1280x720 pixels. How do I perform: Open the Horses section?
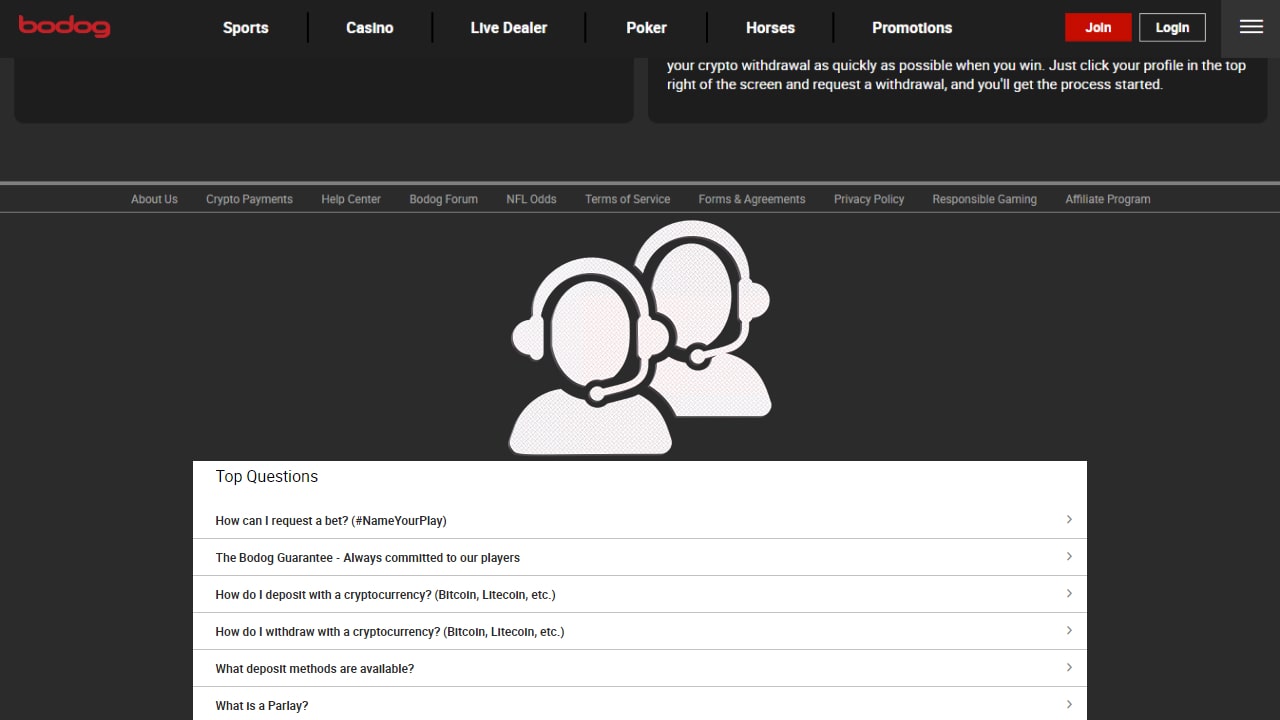click(770, 28)
